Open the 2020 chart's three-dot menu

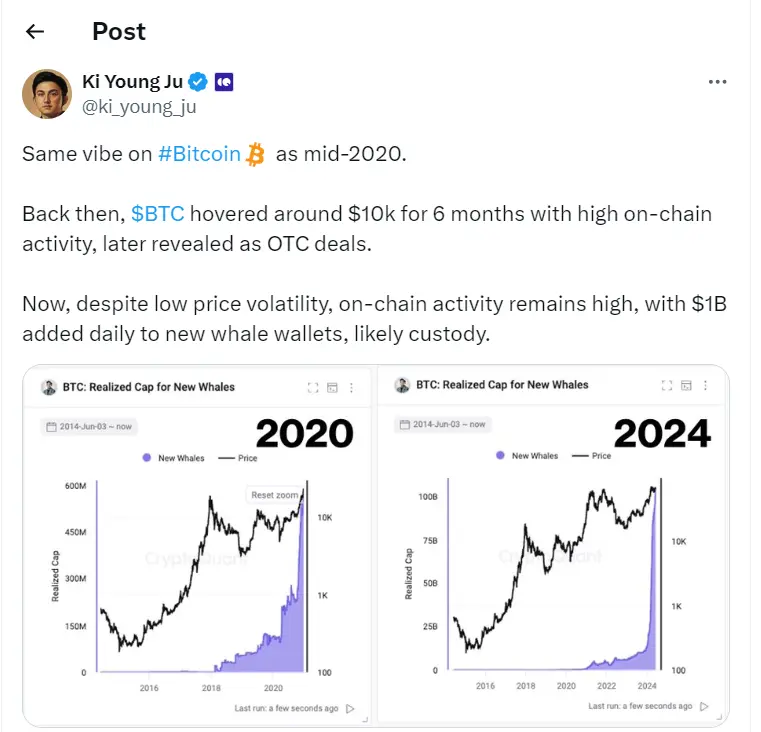click(x=353, y=387)
